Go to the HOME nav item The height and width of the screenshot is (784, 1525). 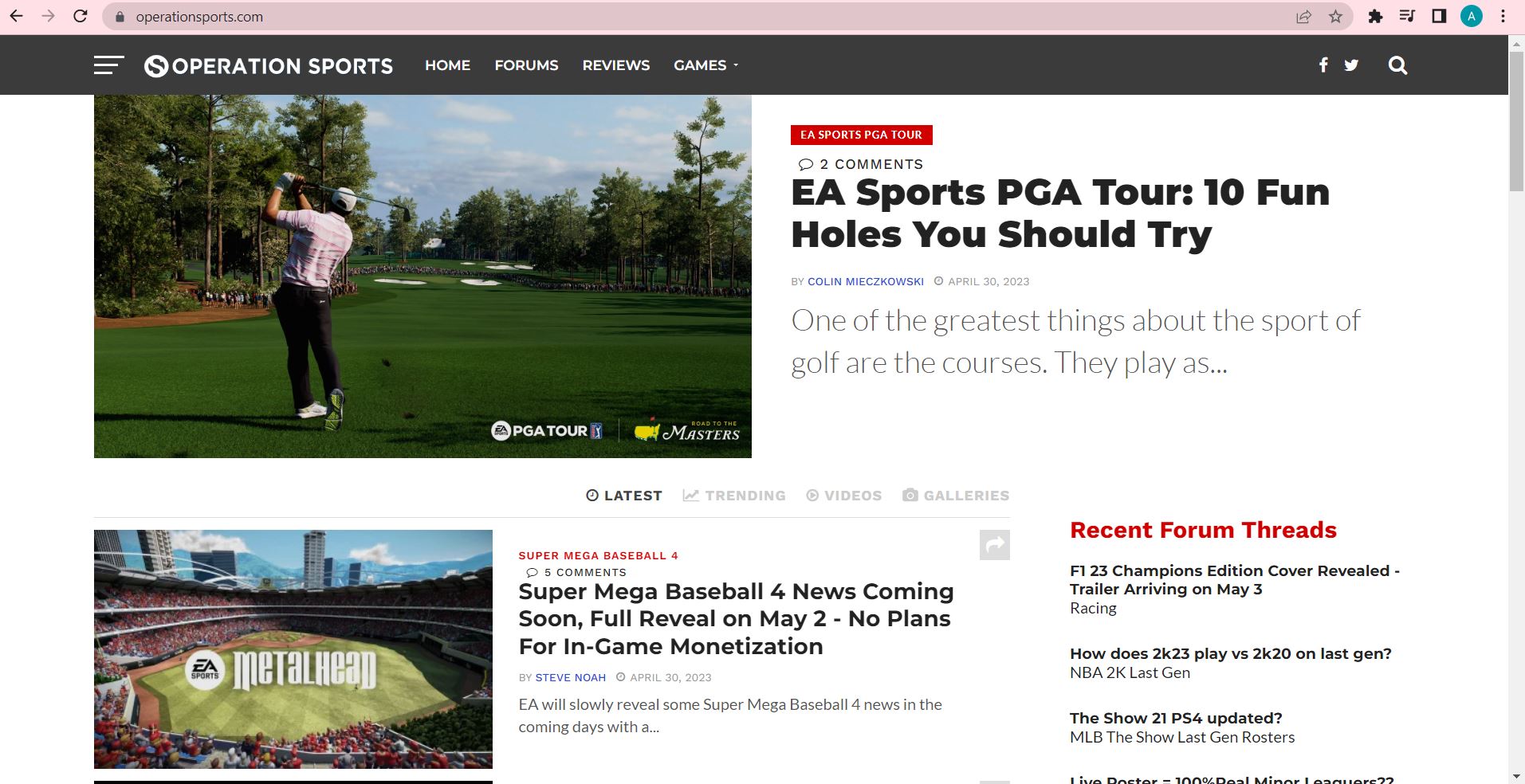pyautogui.click(x=447, y=65)
